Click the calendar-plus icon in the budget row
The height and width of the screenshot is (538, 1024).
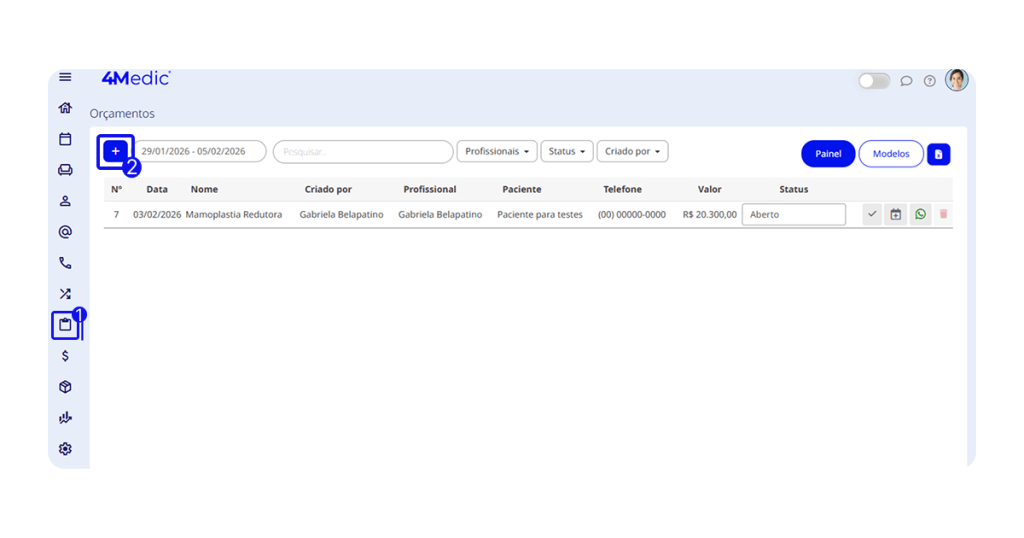[896, 214]
